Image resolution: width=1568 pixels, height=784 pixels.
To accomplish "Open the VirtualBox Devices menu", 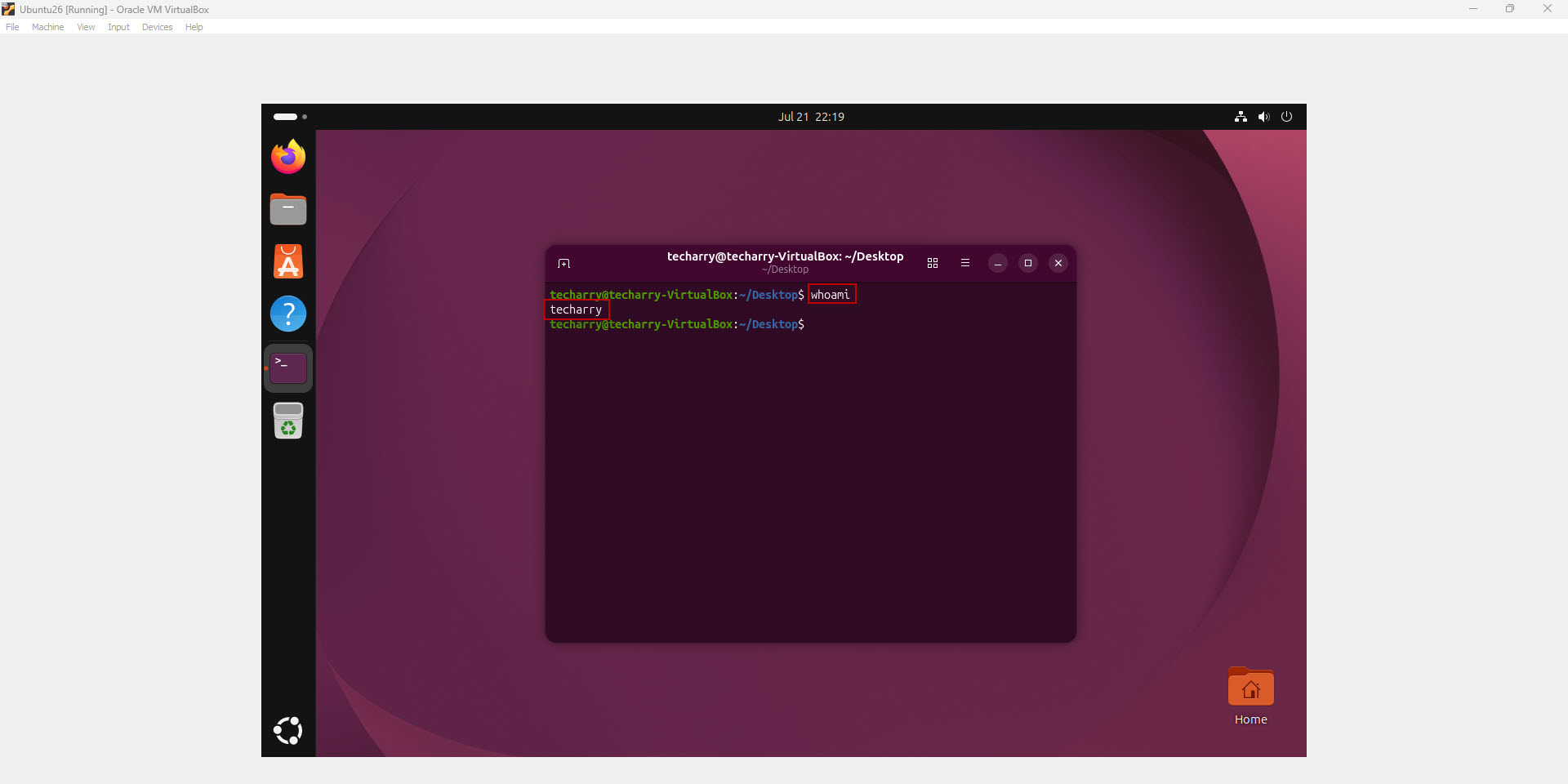I will click(x=157, y=27).
